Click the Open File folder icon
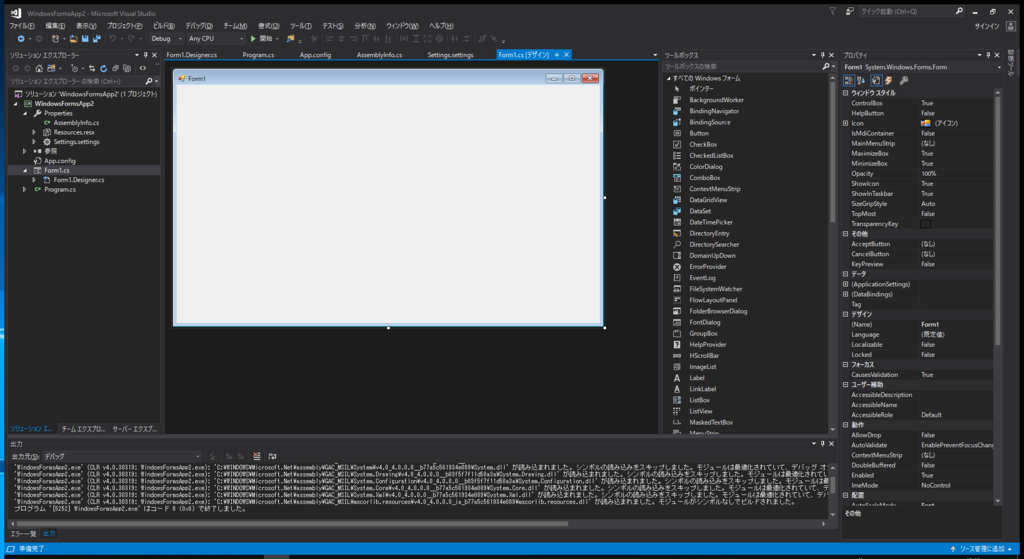 coord(73,39)
